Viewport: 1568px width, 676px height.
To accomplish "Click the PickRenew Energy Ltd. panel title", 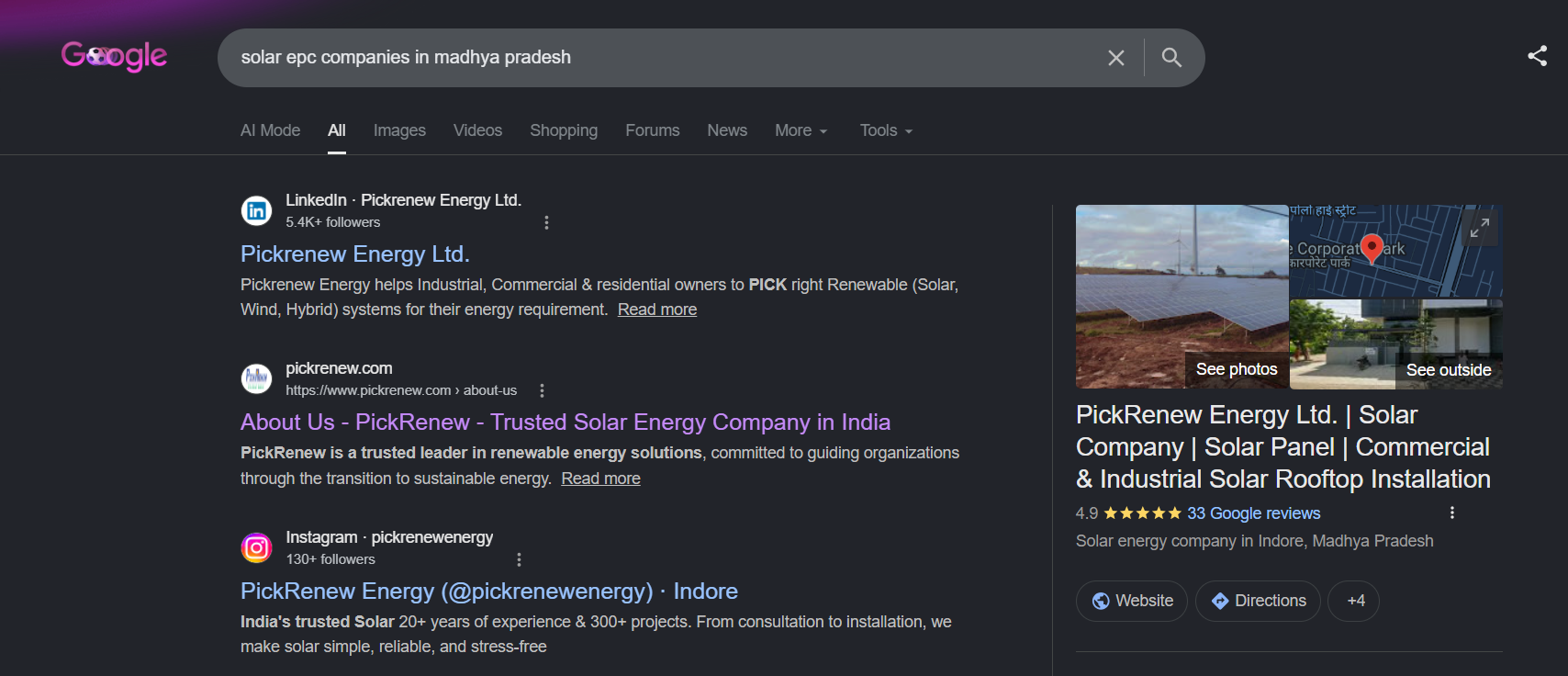I will click(1283, 447).
